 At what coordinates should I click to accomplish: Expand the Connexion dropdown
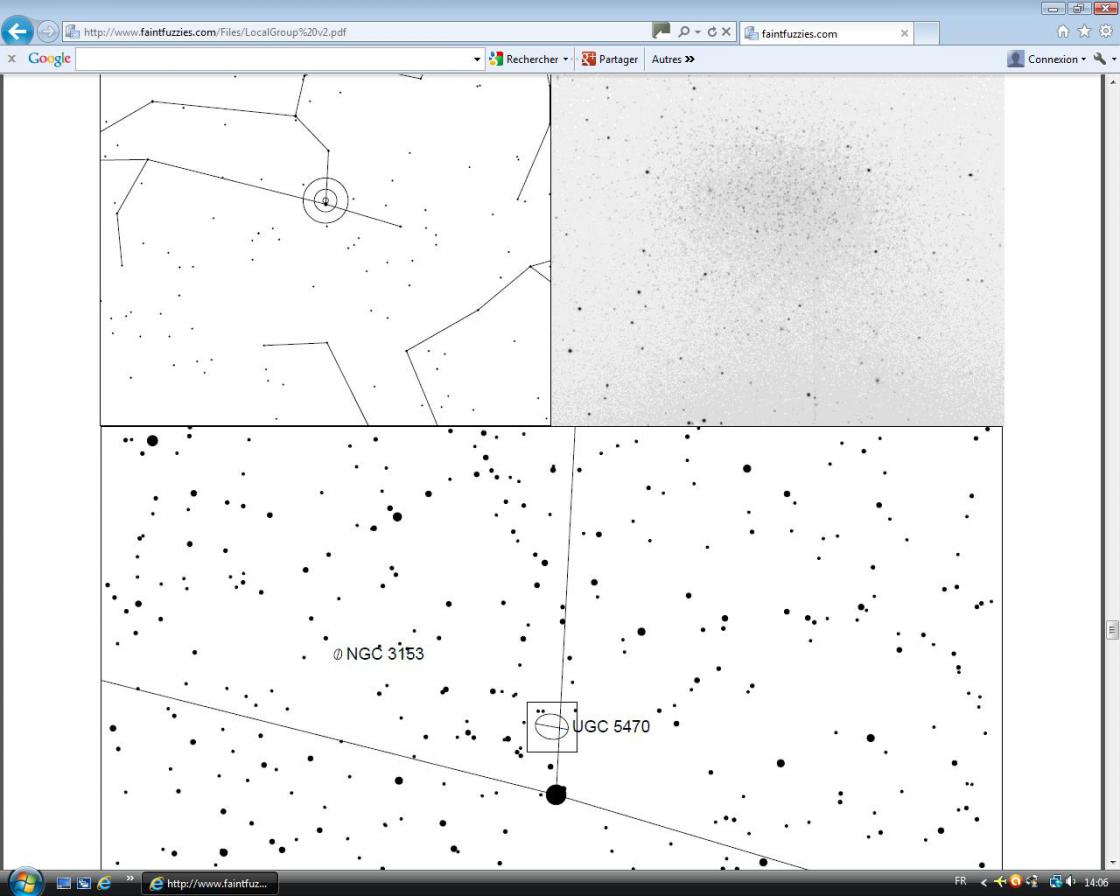[1084, 59]
